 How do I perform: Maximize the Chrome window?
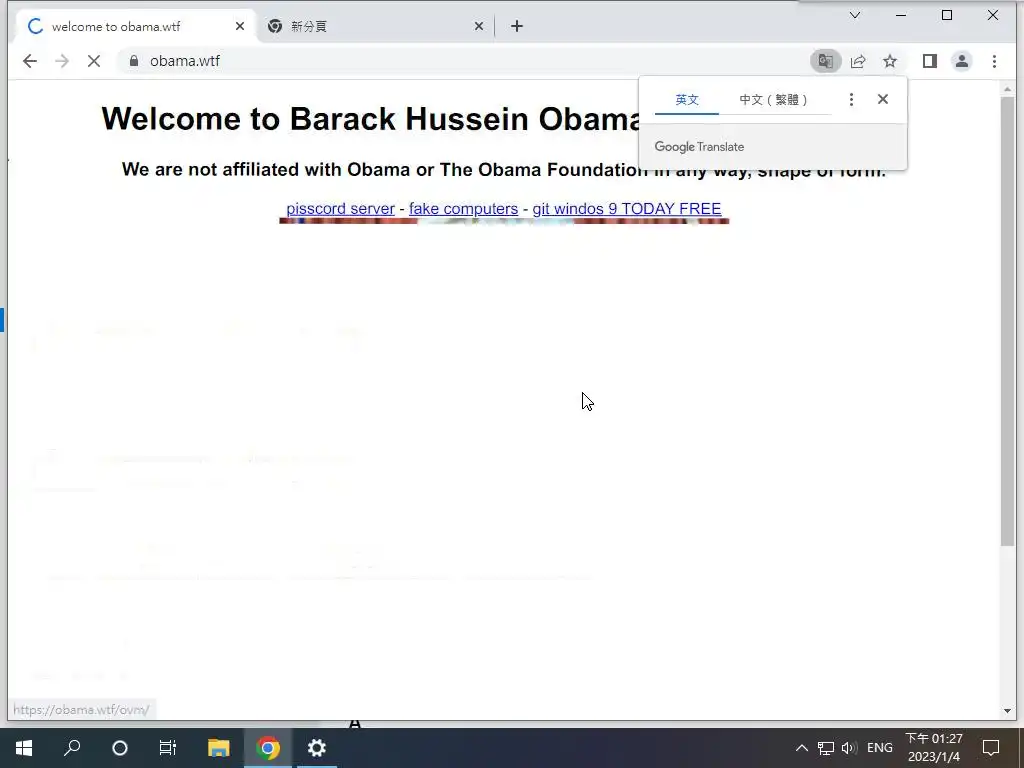(x=947, y=15)
